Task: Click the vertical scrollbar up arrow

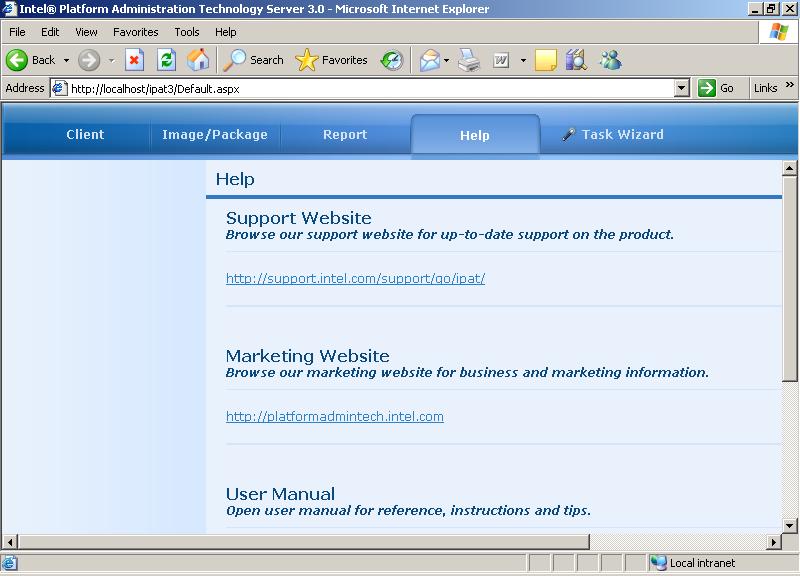Action: (789, 168)
